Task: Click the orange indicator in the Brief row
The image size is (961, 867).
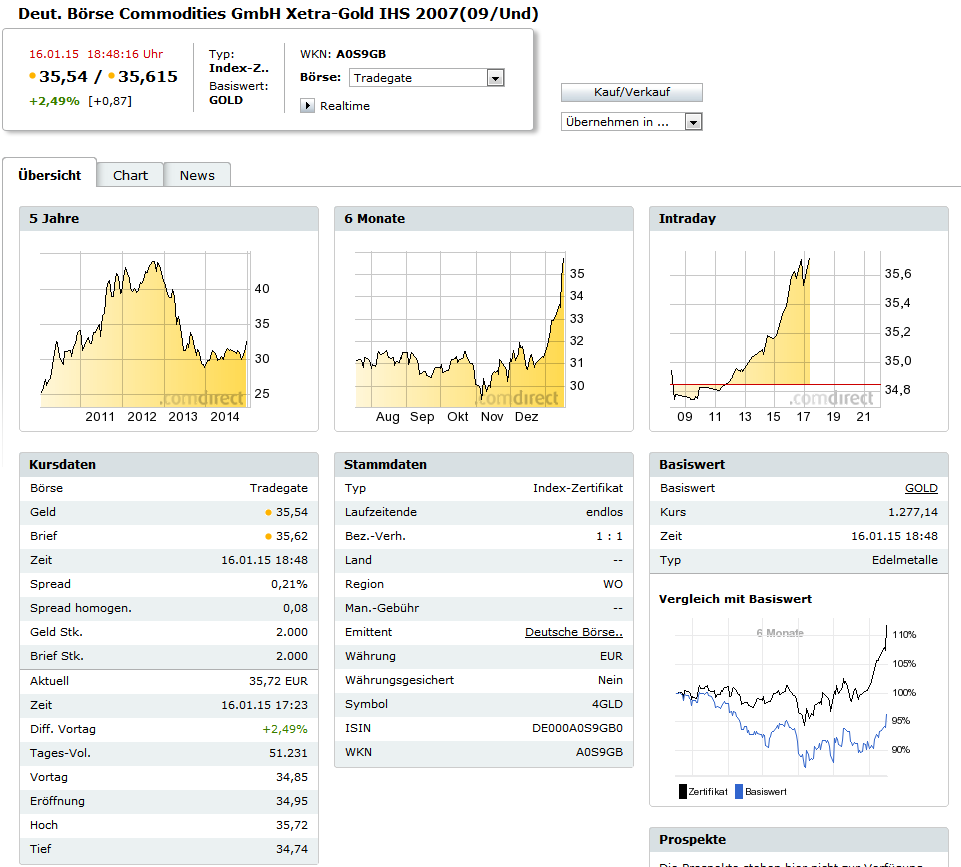Action: pos(268,537)
